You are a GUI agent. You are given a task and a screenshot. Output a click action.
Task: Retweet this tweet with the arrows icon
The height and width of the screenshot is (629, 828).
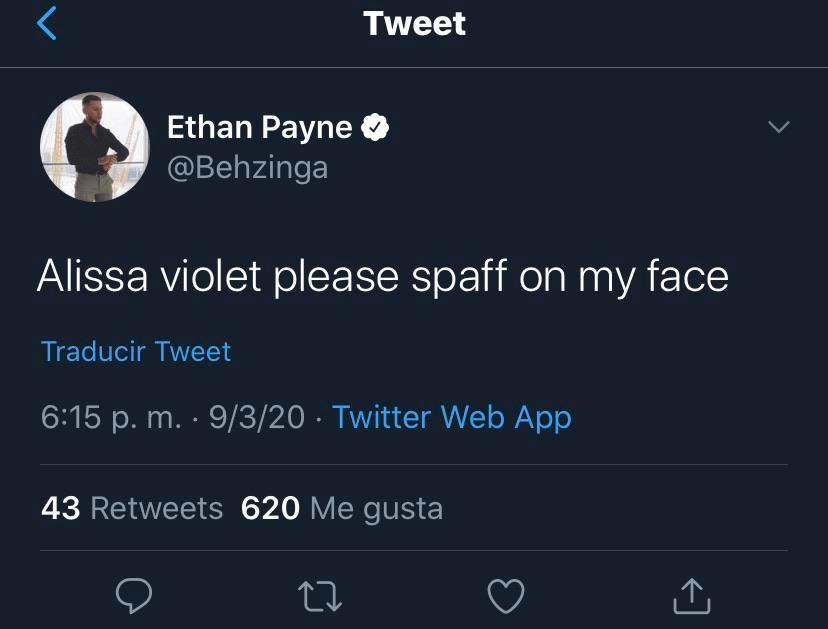click(320, 597)
